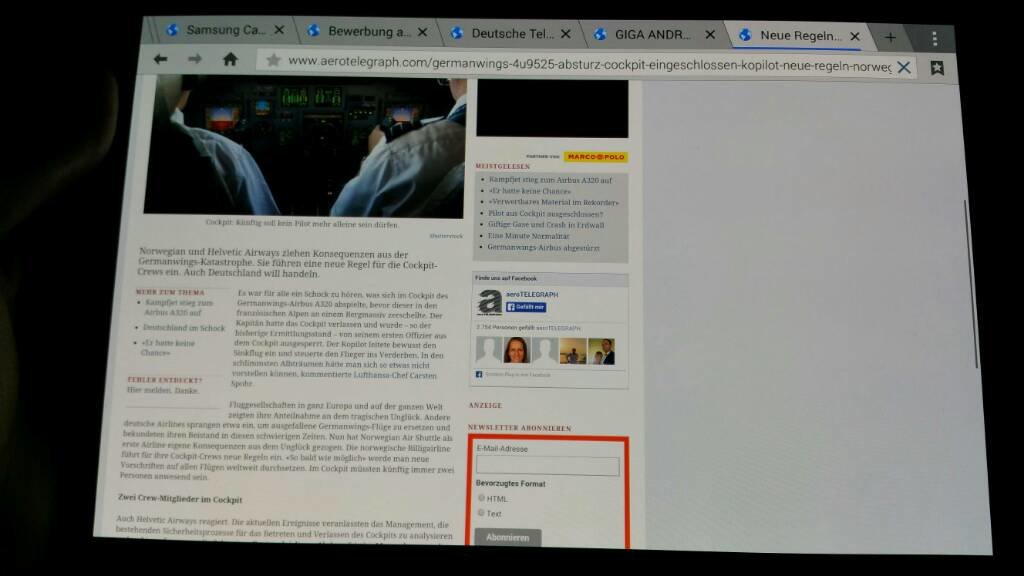Close the Deutsche Tel... tab
1024x576 pixels.
click(x=566, y=33)
